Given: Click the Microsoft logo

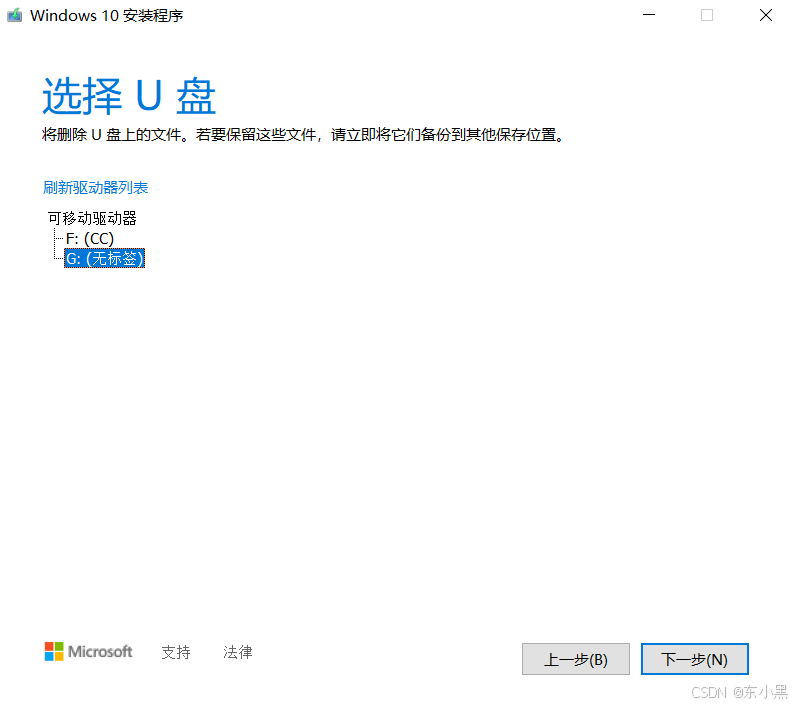Looking at the screenshot, I should pos(88,651).
